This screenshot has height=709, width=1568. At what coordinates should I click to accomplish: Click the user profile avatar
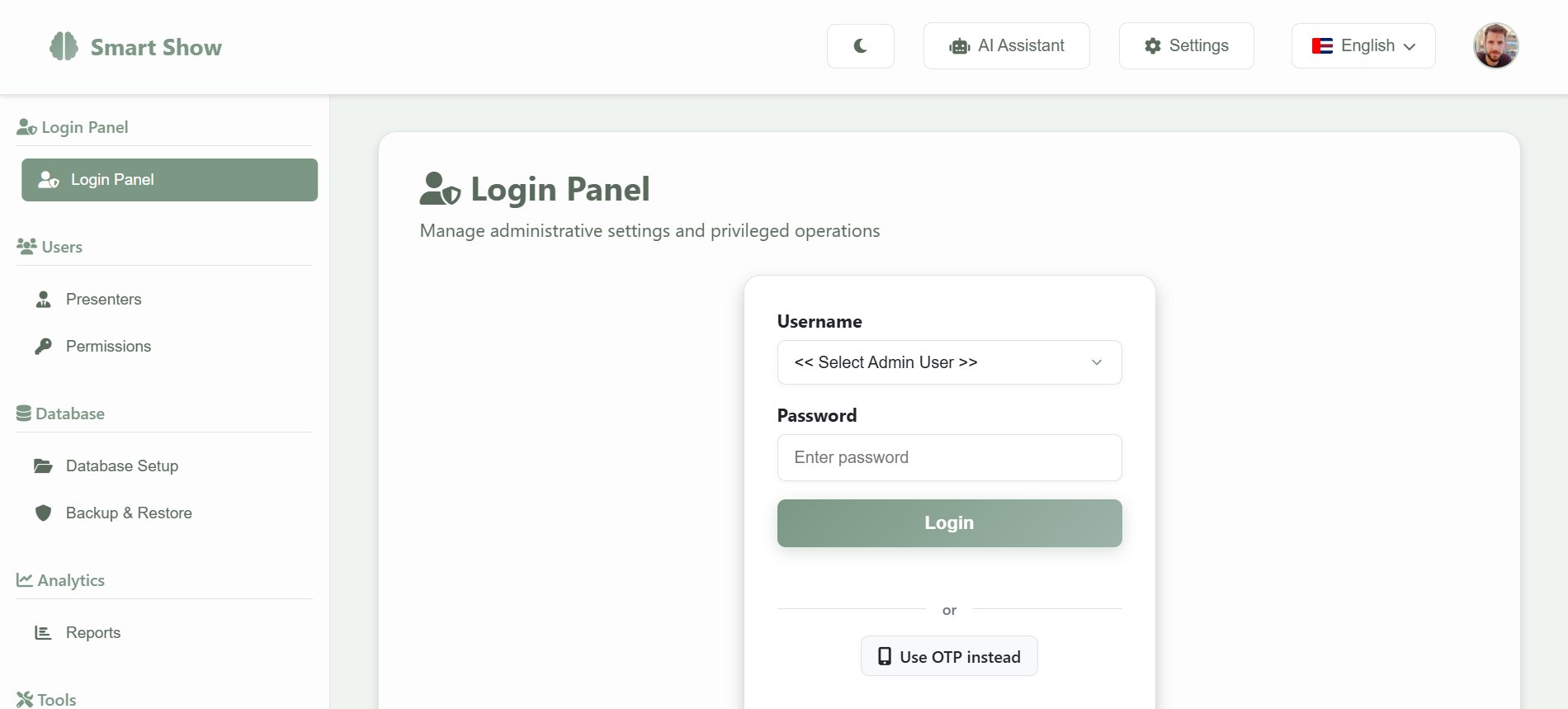tap(1495, 46)
